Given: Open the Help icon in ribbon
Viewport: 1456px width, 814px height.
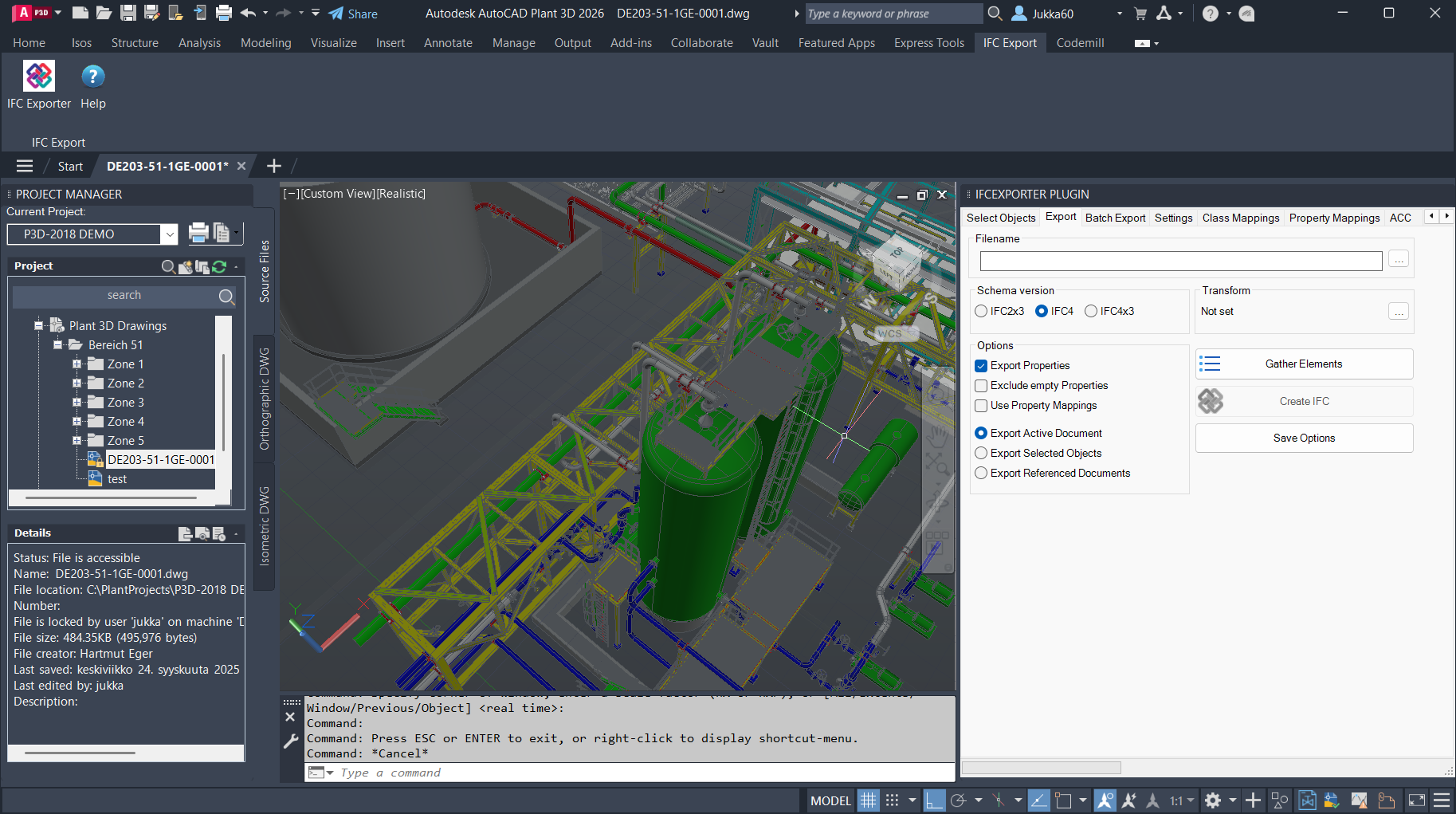Looking at the screenshot, I should tap(92, 77).
